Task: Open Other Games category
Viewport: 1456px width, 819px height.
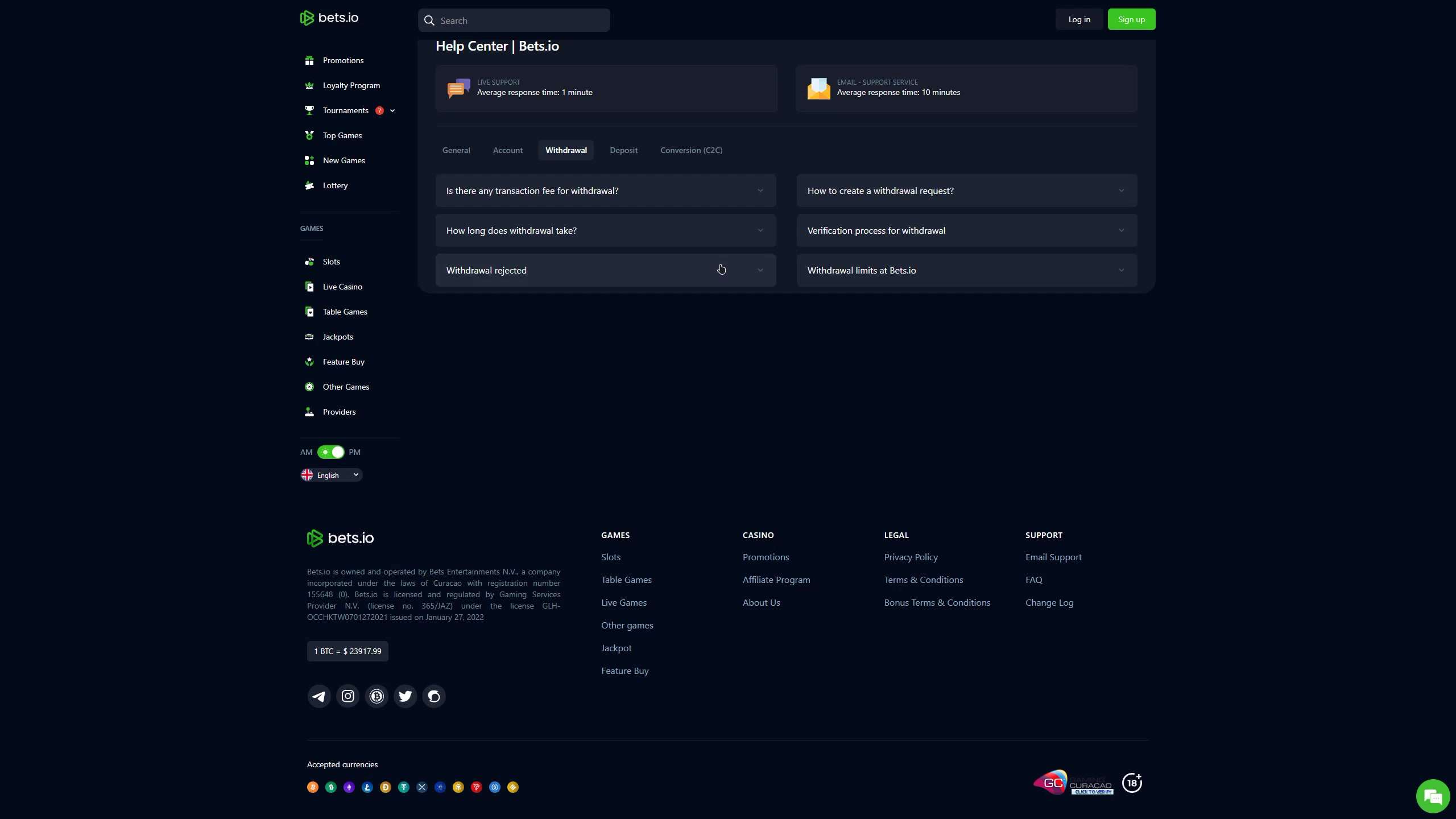Action: (346, 387)
